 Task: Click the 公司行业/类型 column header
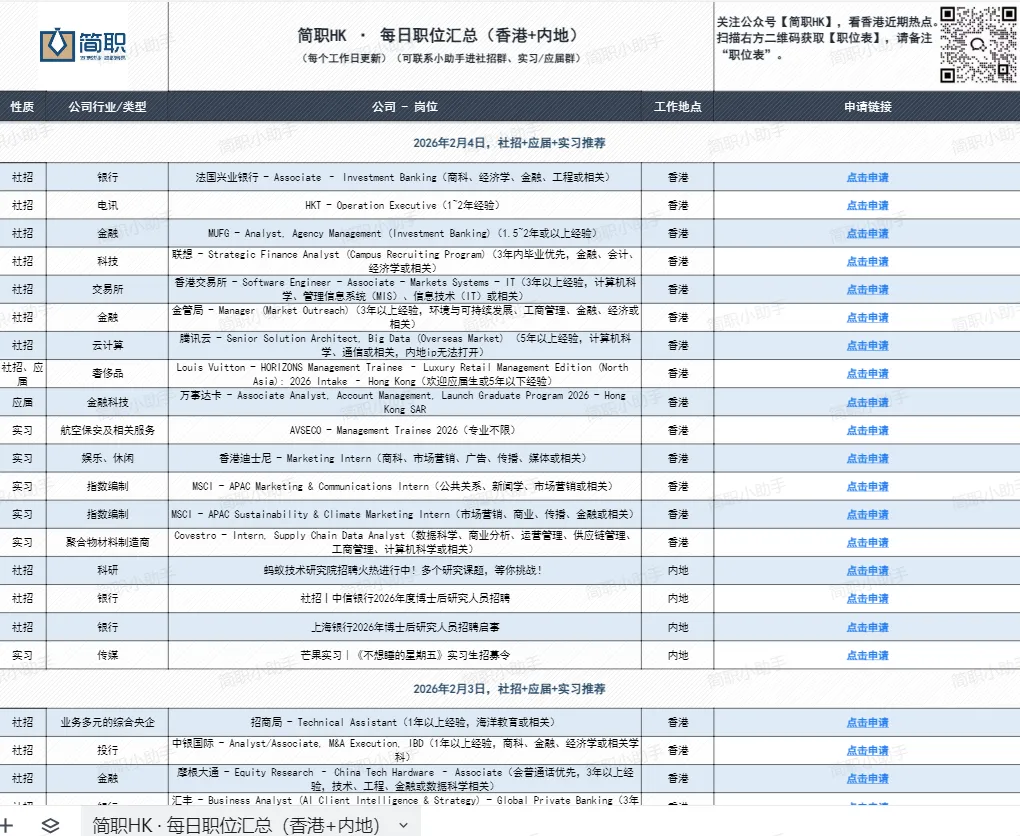107,106
